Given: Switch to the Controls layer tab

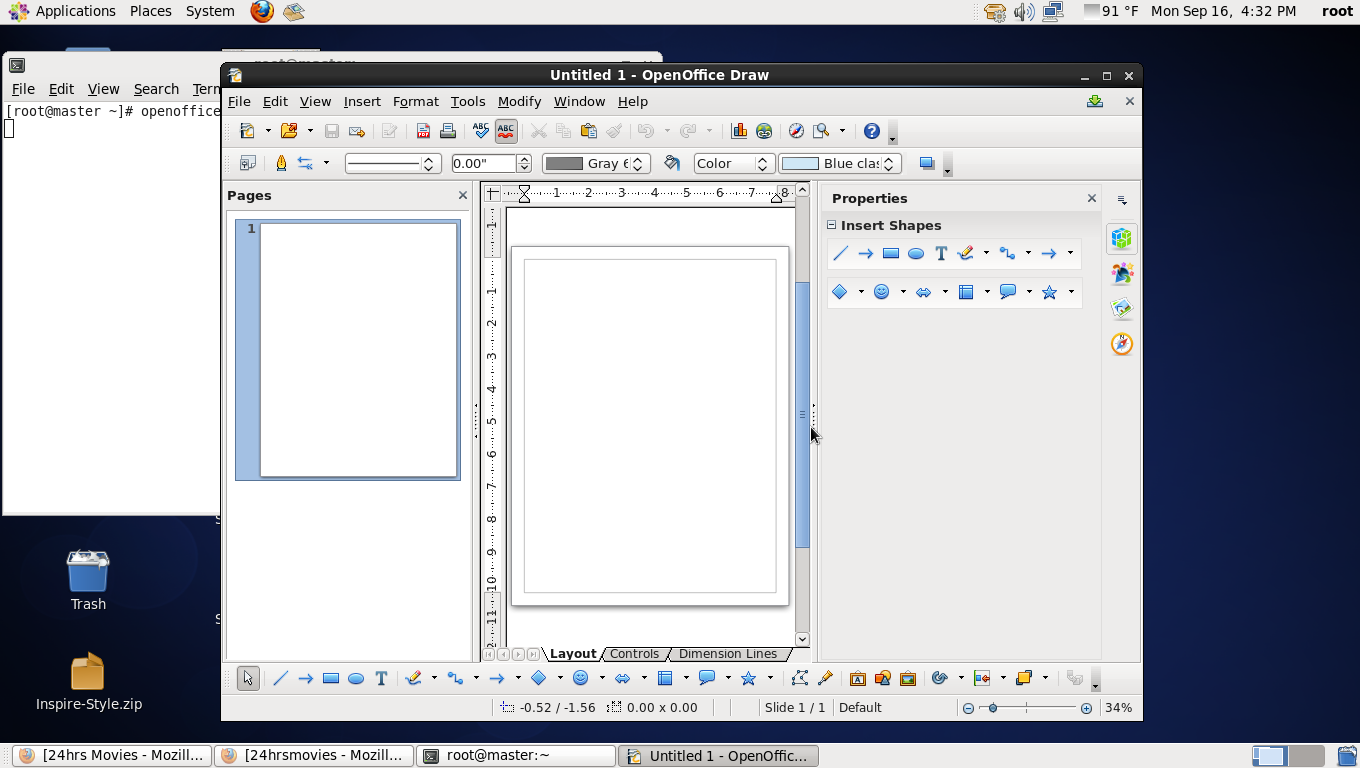Looking at the screenshot, I should click(x=634, y=654).
